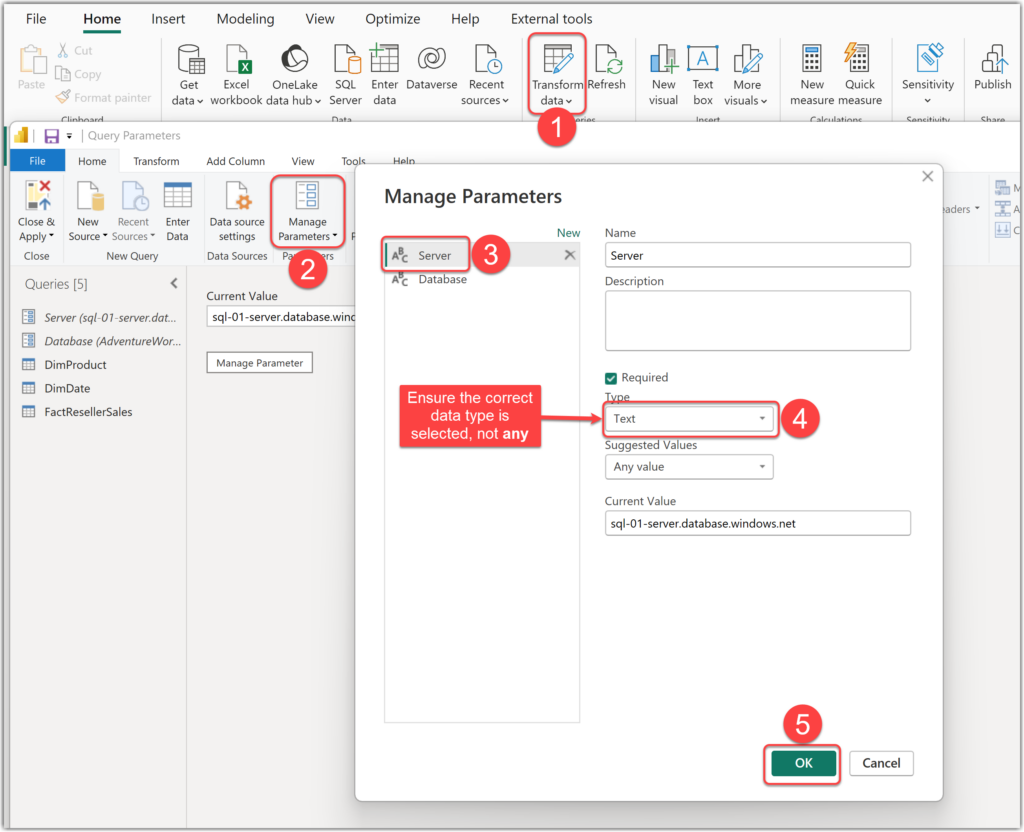Select the Database parameter in dialog list
The width and height of the screenshot is (1024, 832).
481,279
